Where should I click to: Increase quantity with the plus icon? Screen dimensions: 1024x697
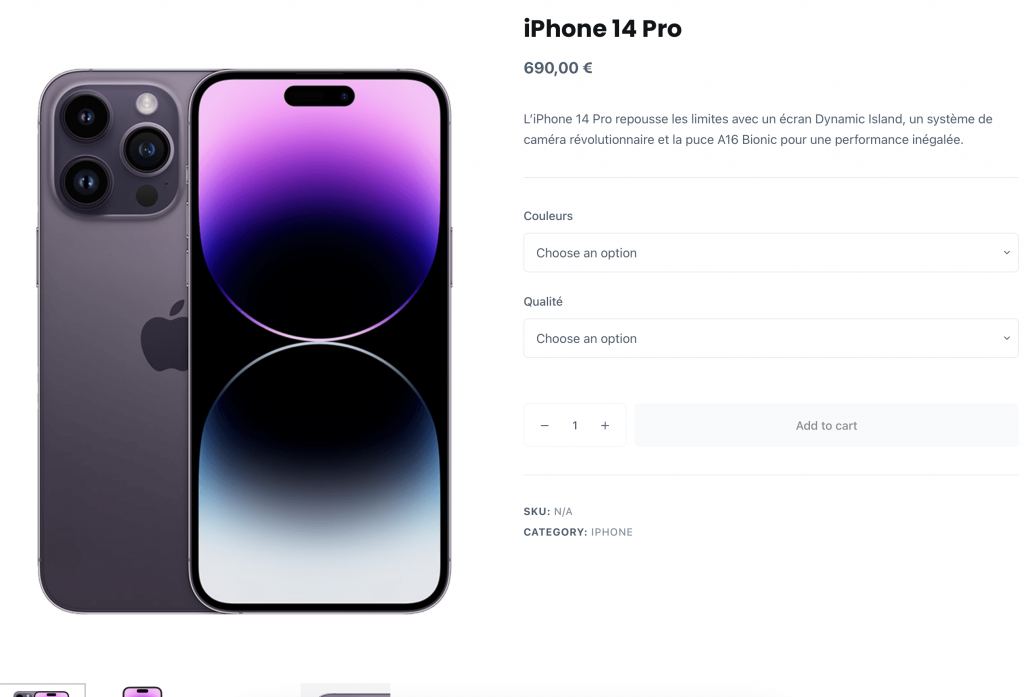[605, 425]
